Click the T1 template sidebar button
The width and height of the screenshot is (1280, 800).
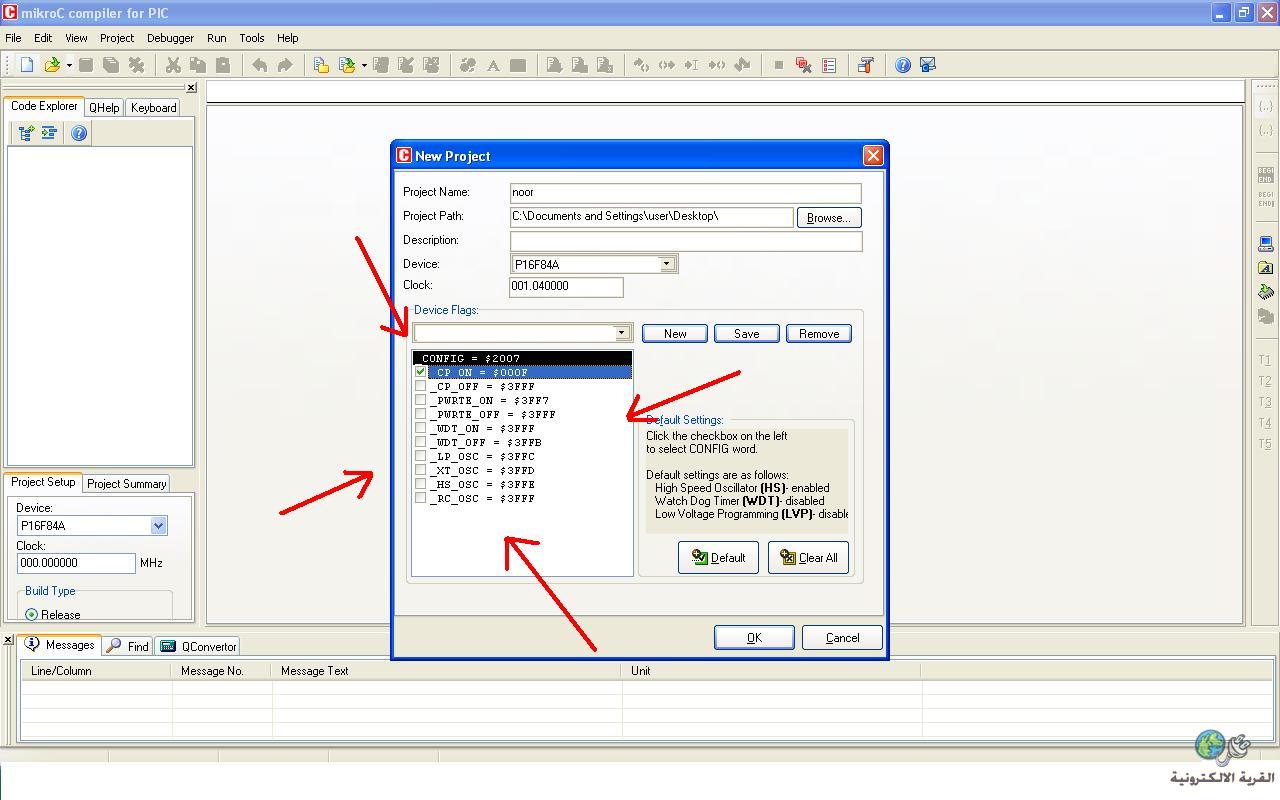(1265, 360)
